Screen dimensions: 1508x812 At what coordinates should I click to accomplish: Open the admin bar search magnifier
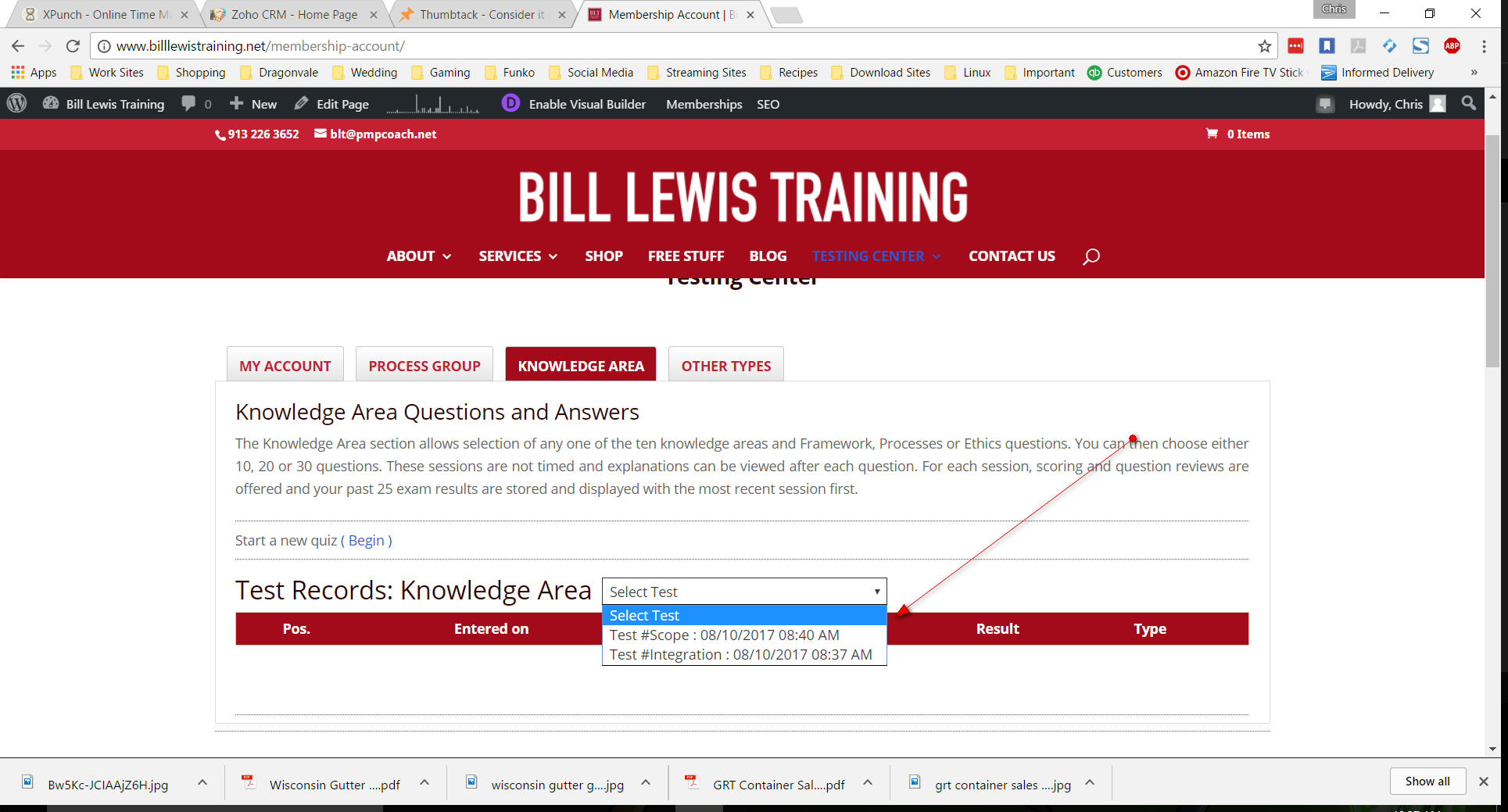click(1469, 103)
